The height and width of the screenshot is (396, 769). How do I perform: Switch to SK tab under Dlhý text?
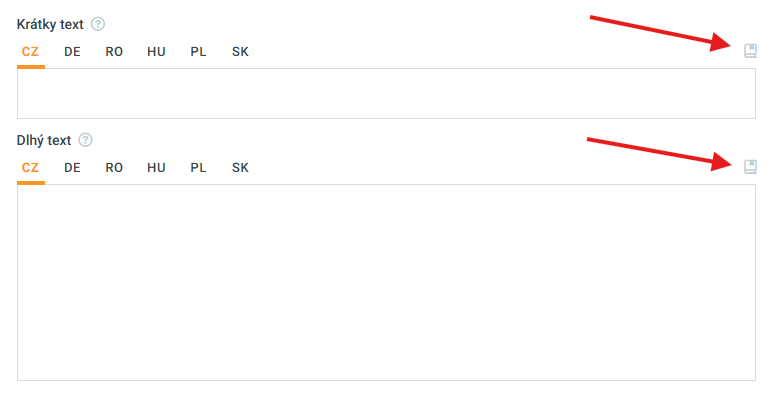coord(240,168)
